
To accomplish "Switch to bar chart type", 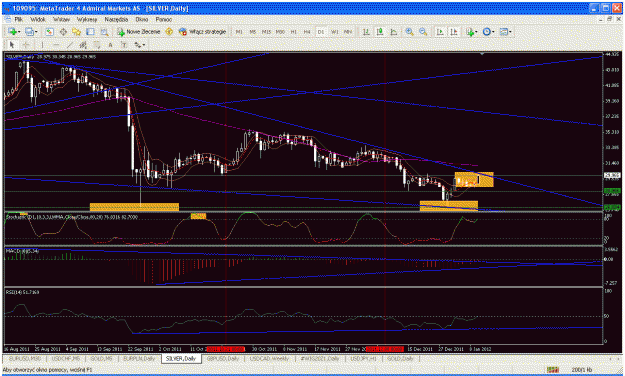I will [x=366, y=31].
